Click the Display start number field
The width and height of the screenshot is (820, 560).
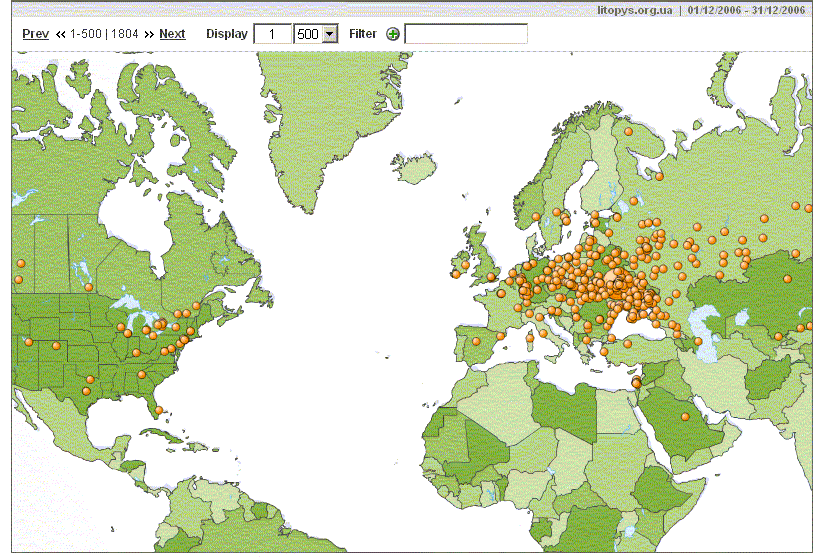[271, 34]
